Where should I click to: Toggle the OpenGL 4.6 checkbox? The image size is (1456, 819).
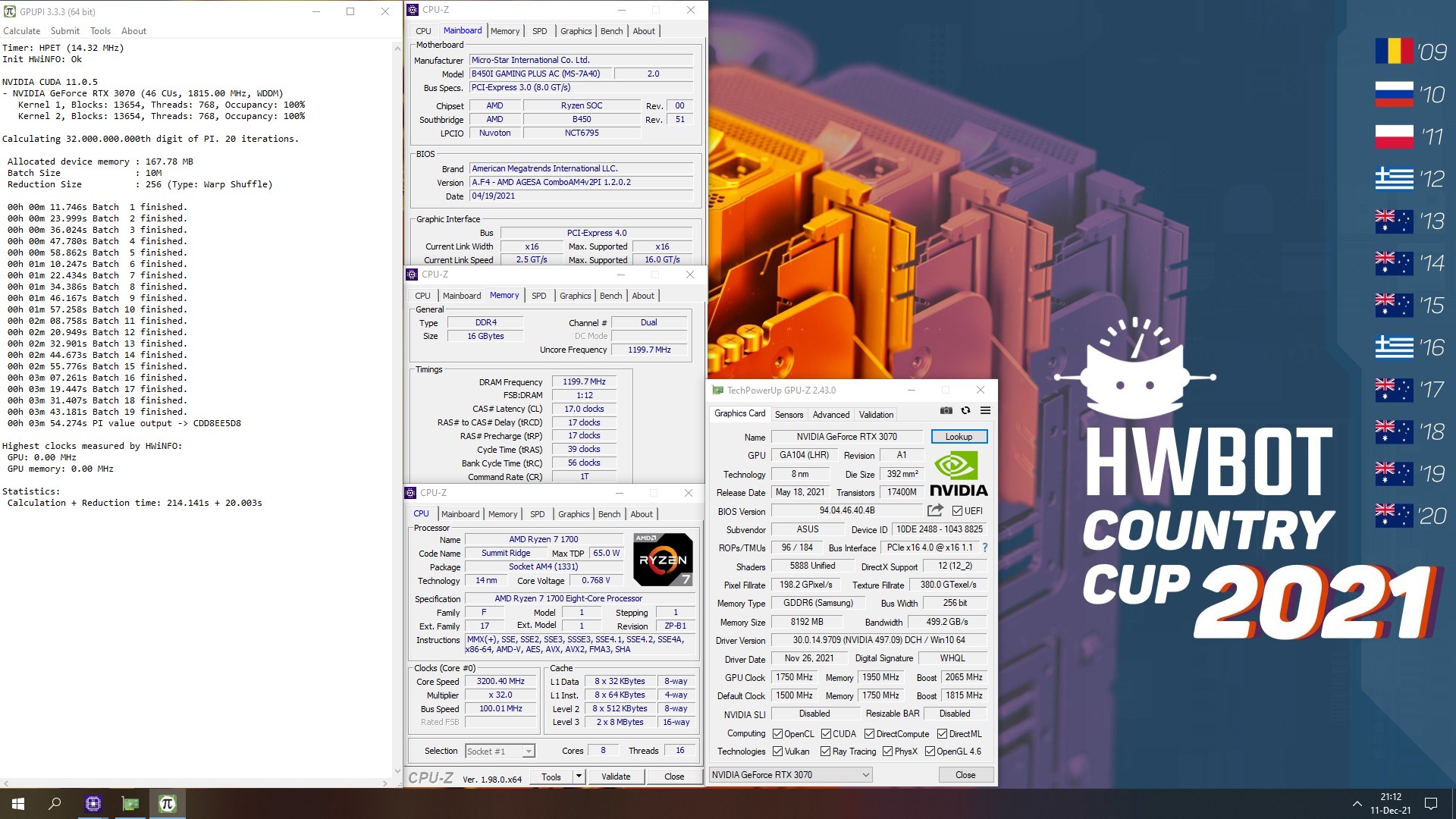point(930,752)
